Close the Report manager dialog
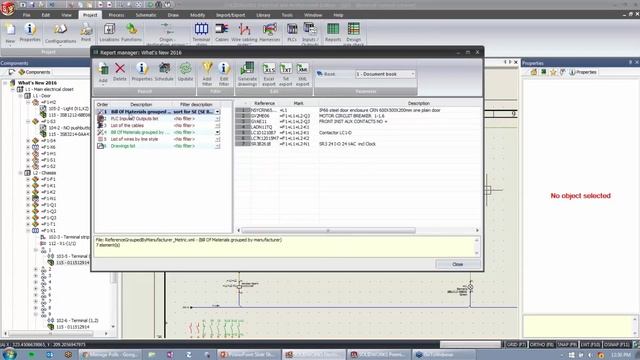This screenshot has width=640, height=360. click(457, 264)
